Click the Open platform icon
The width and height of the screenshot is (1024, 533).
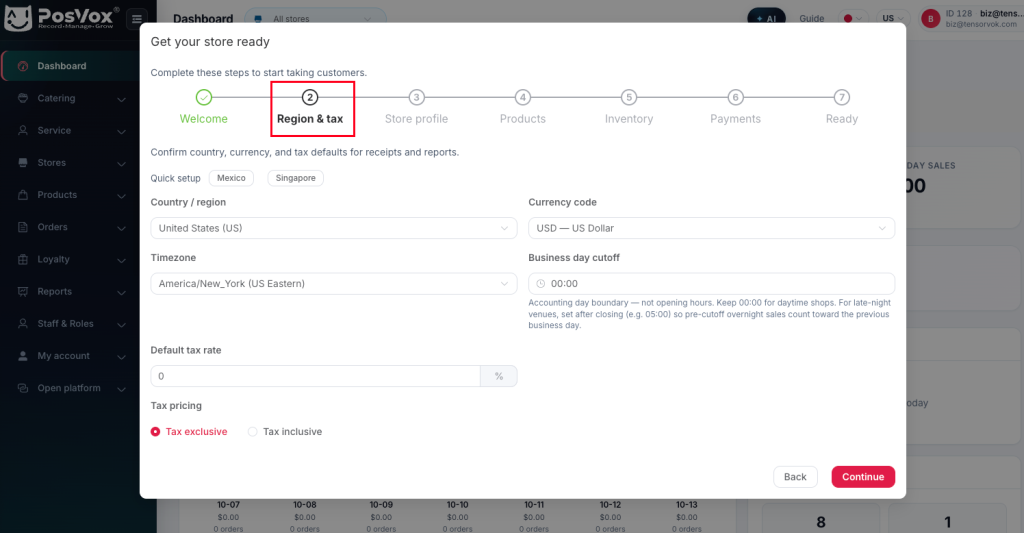point(23,388)
